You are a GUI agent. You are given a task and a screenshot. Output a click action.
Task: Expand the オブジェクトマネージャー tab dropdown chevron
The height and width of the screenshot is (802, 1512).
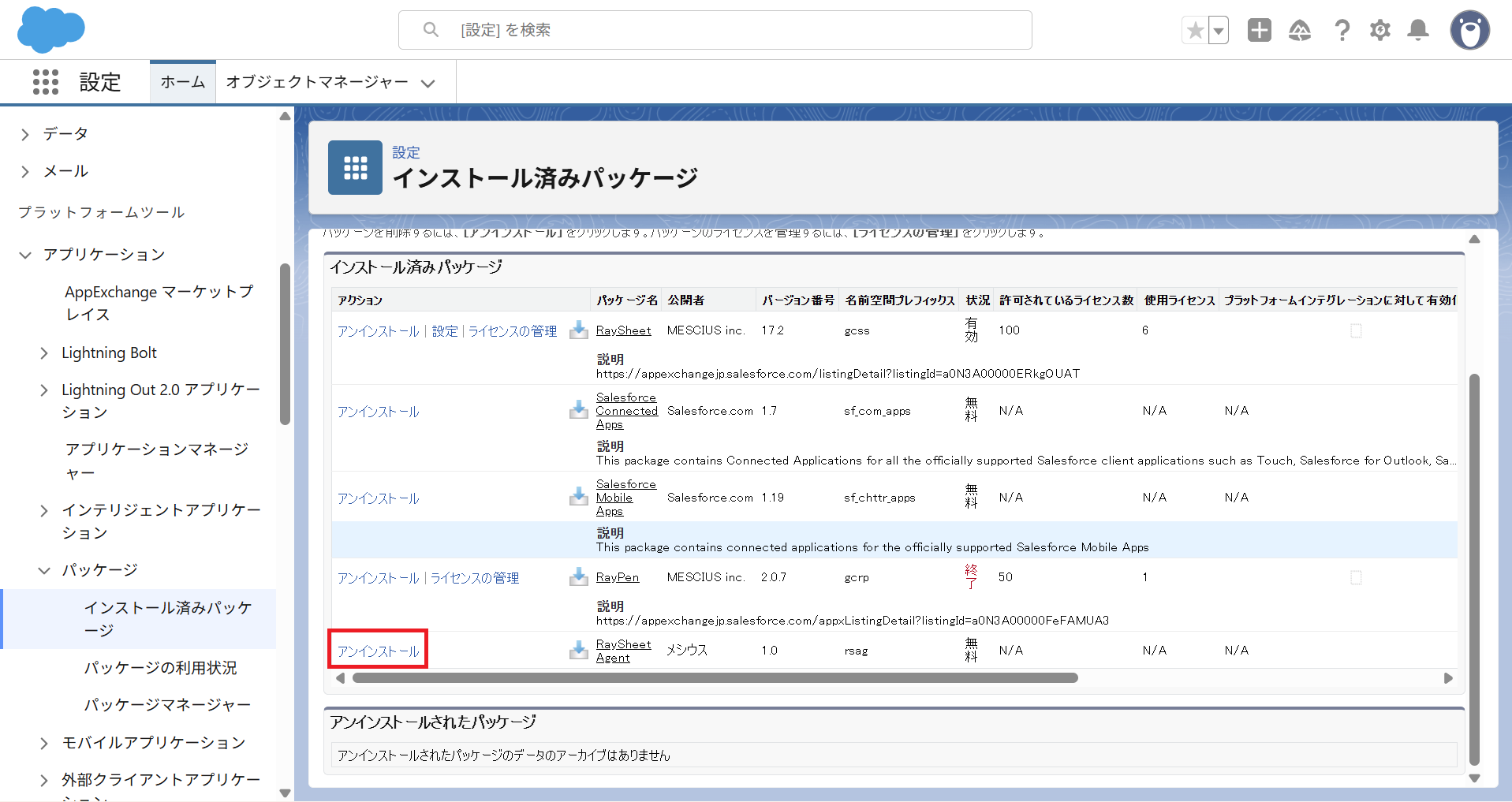click(x=428, y=84)
